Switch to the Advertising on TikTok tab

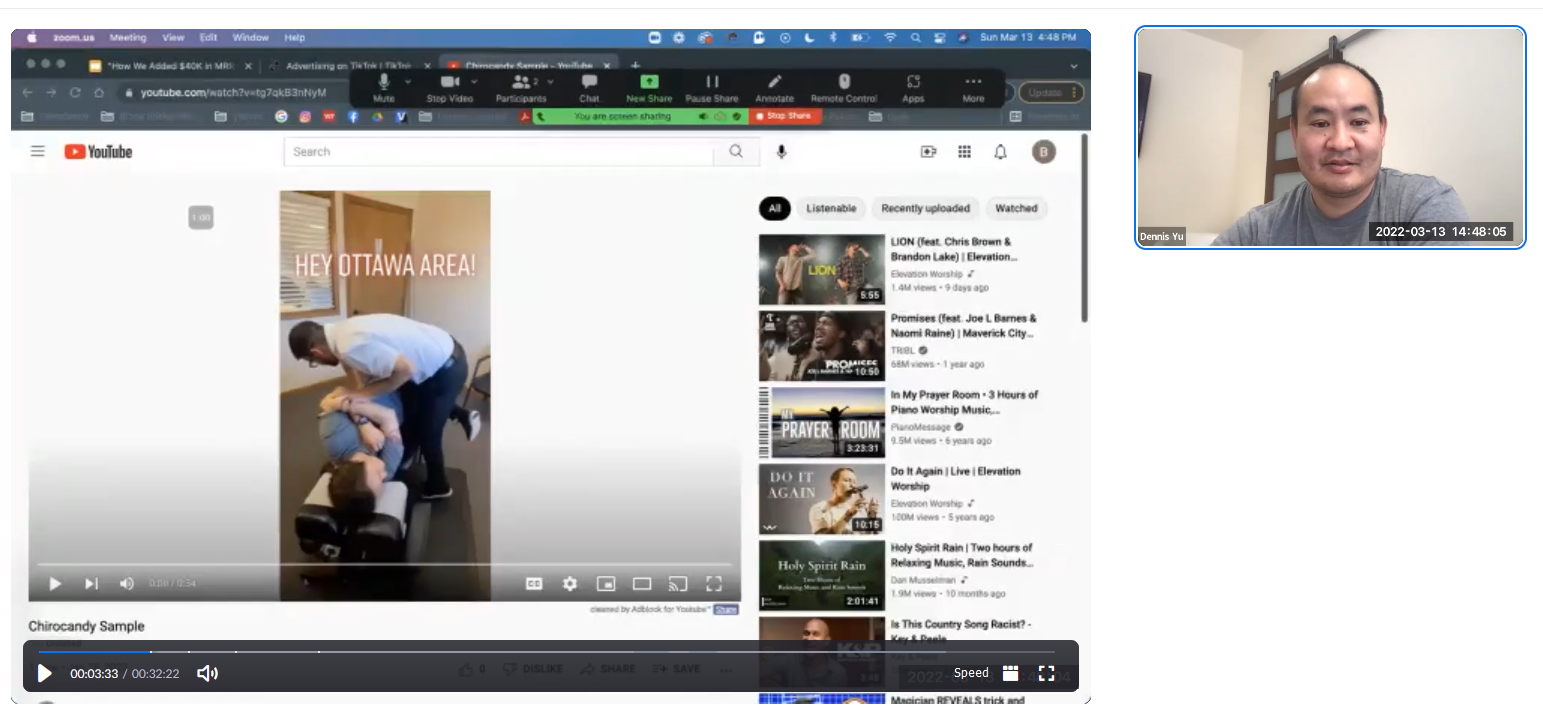[x=349, y=66]
